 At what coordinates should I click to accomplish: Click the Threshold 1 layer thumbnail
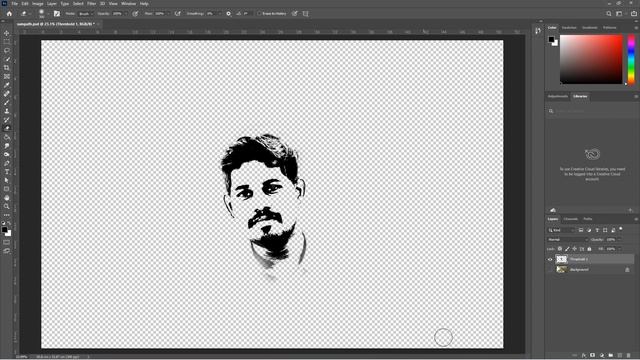[562, 259]
